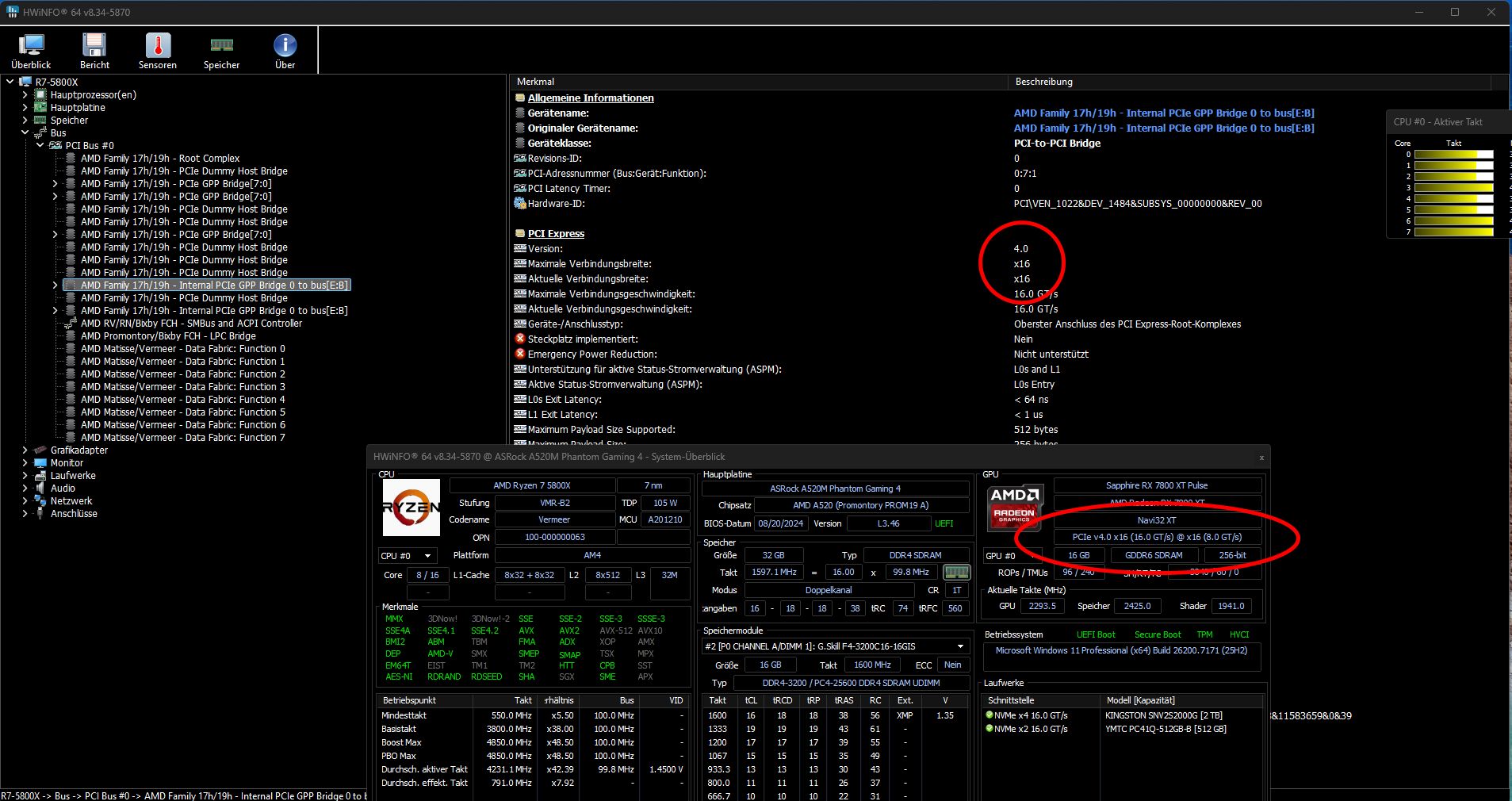The height and width of the screenshot is (801, 1512).
Task: Click the Schnittstelle column header in drives list
Action: (x=1040, y=700)
